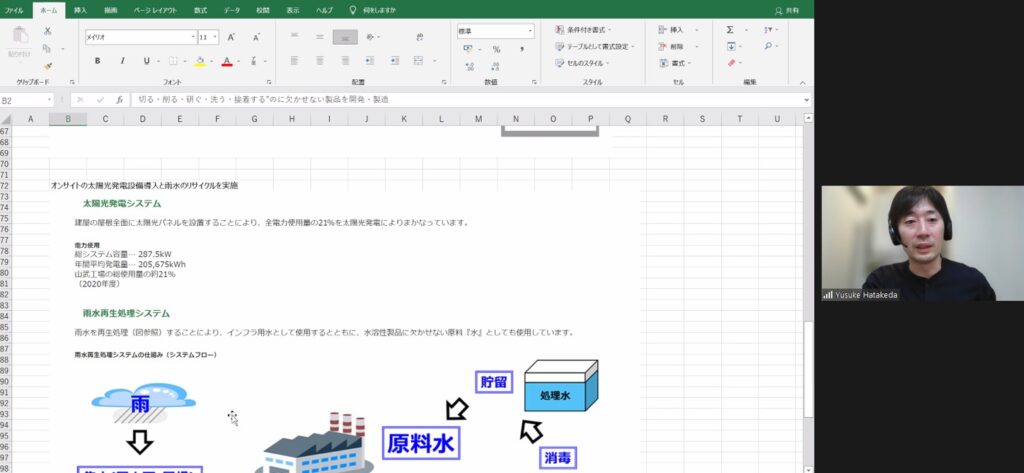The image size is (1024, 473).
Task: Open Sort and Filter icon
Action: tap(767, 29)
